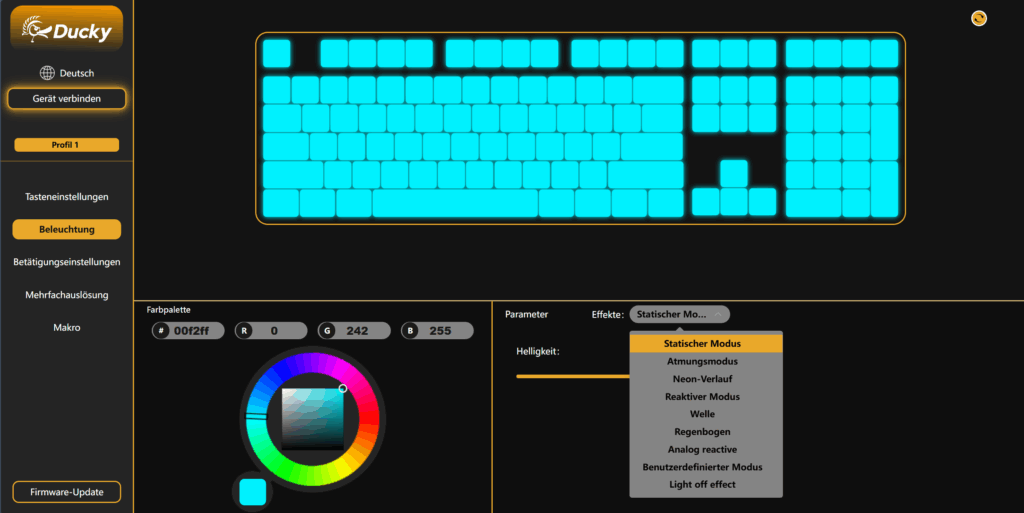Click the current color preview square
The height and width of the screenshot is (513, 1024).
pos(253,491)
